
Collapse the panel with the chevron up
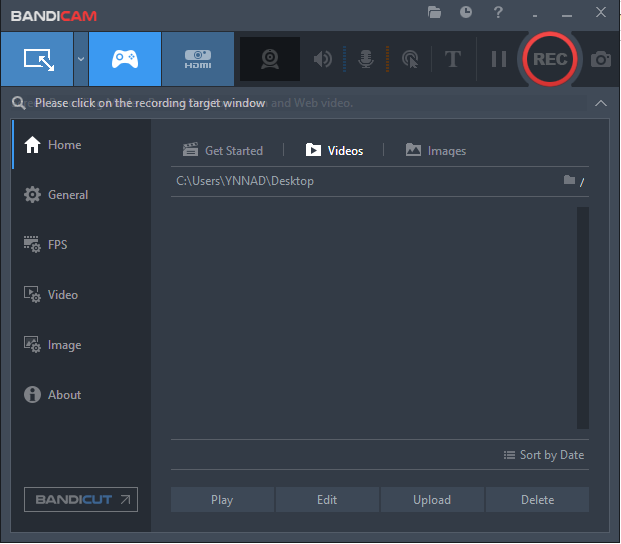[x=600, y=103]
